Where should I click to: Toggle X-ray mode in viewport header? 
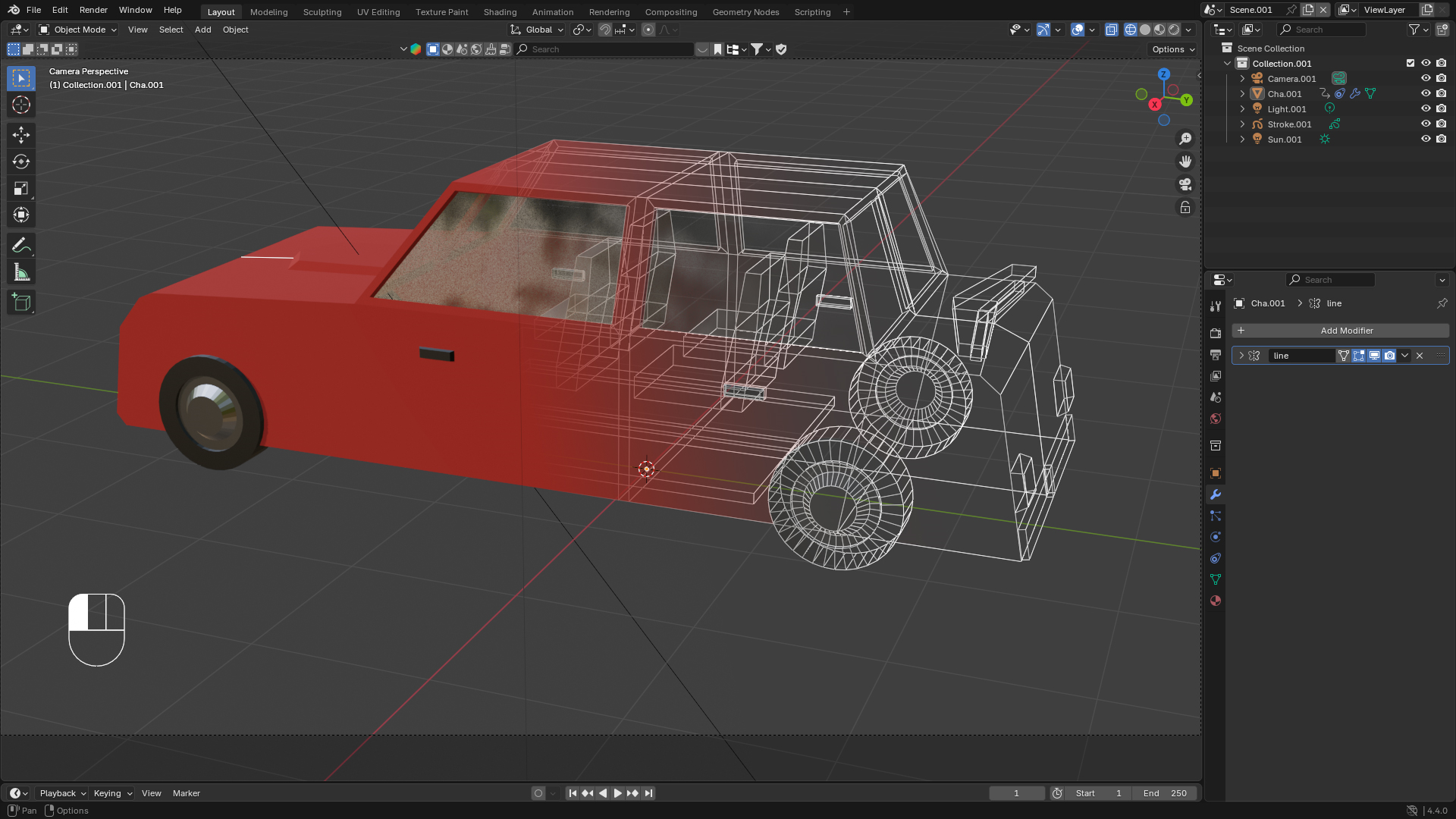click(1112, 30)
